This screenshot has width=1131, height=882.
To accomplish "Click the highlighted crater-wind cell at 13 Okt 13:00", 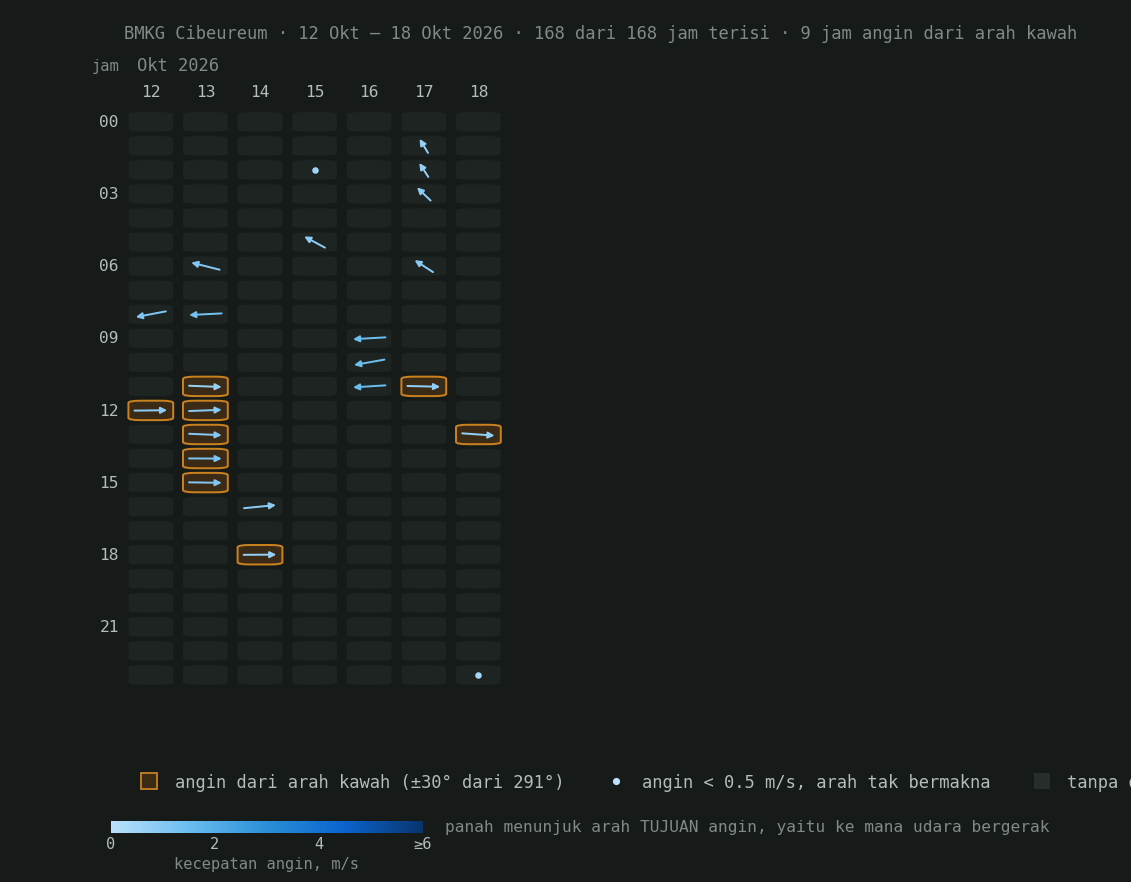I will [206, 435].
